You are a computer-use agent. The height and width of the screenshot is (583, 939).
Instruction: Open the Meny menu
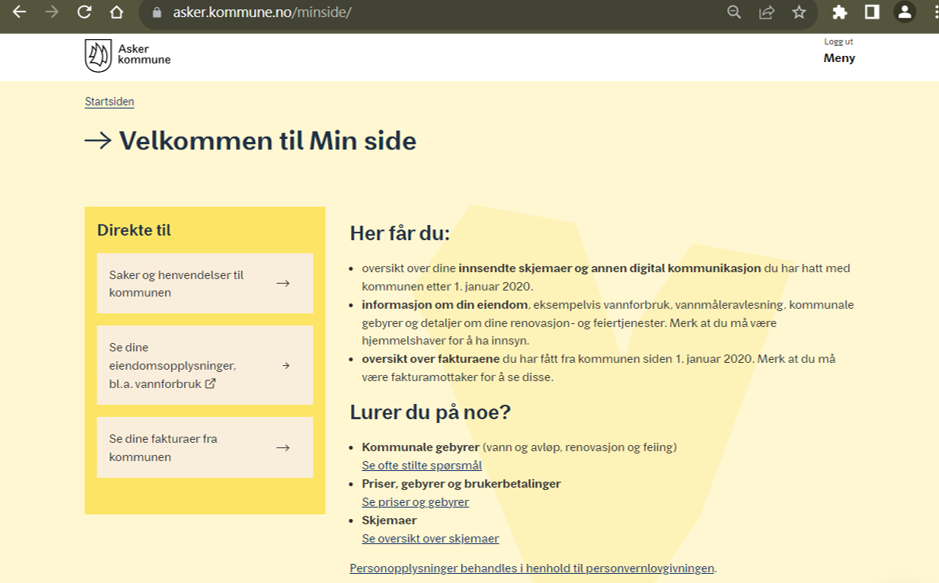(x=839, y=58)
